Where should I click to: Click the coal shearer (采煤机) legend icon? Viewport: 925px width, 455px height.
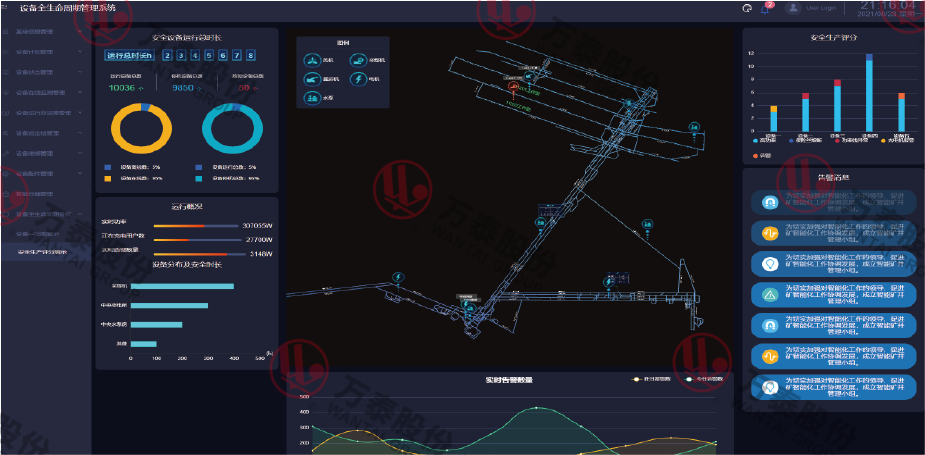358,61
